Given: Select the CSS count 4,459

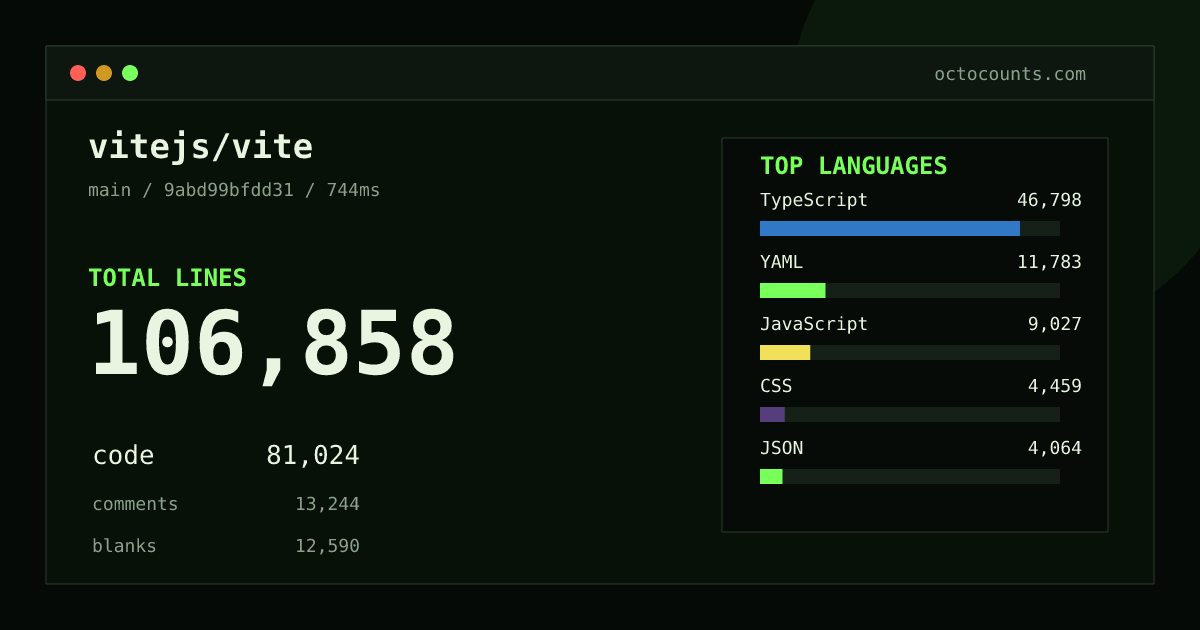Looking at the screenshot, I should (x=1055, y=386).
